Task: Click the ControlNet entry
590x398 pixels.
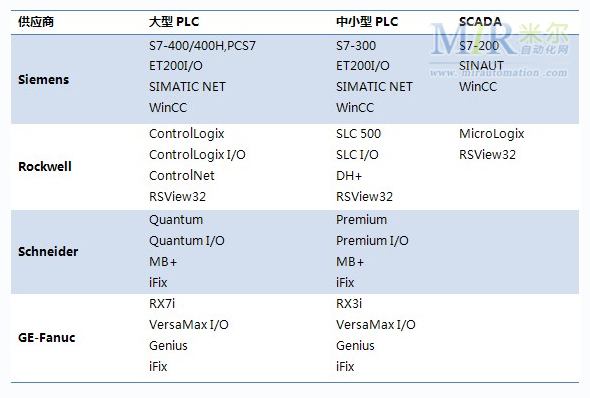Action: tap(182, 175)
